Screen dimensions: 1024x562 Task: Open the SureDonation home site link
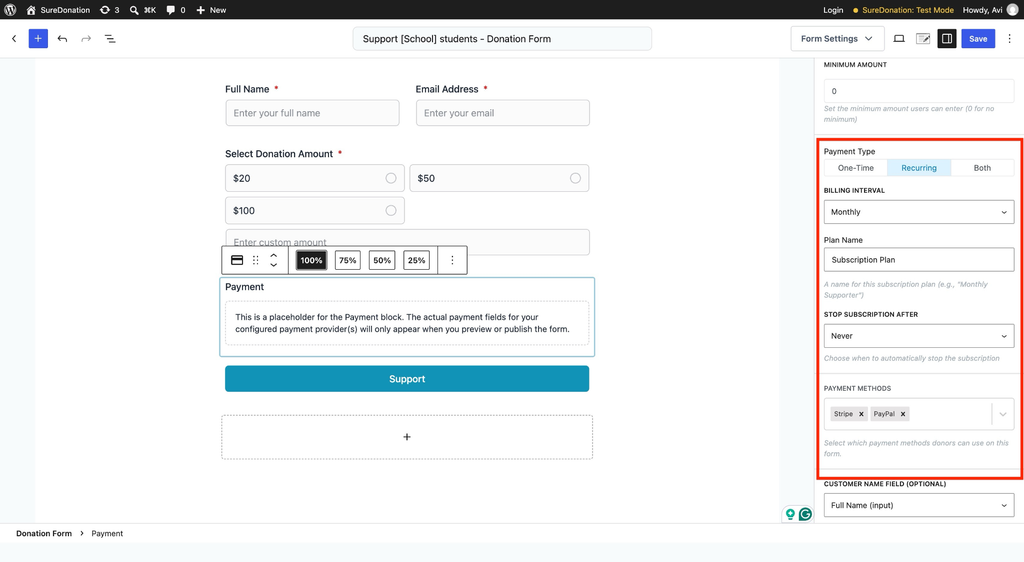(x=58, y=10)
